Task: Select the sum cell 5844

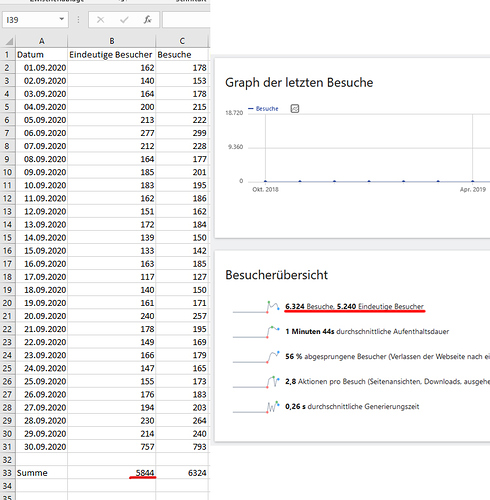Action: (x=112, y=473)
